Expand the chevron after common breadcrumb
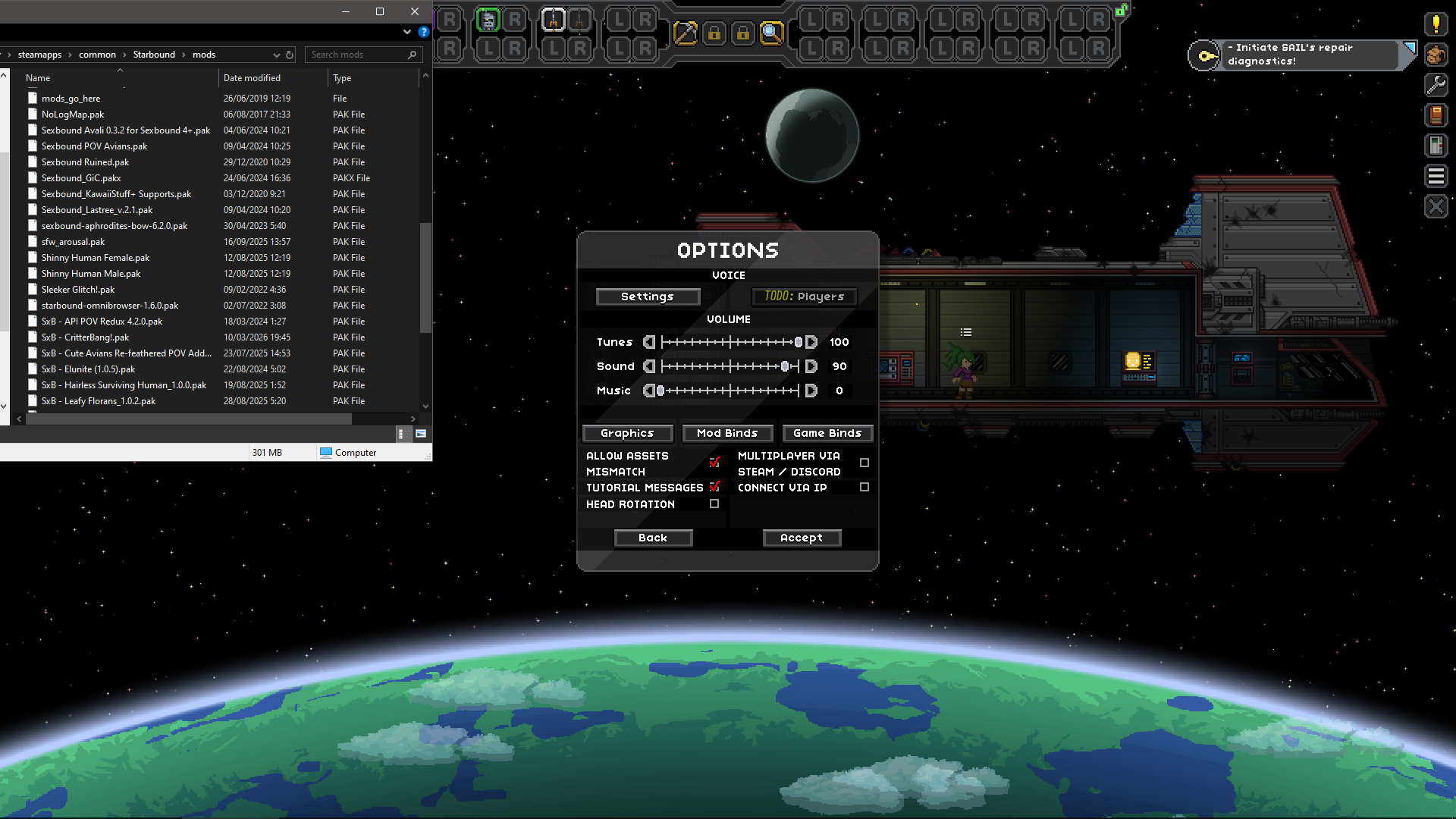 click(x=124, y=55)
